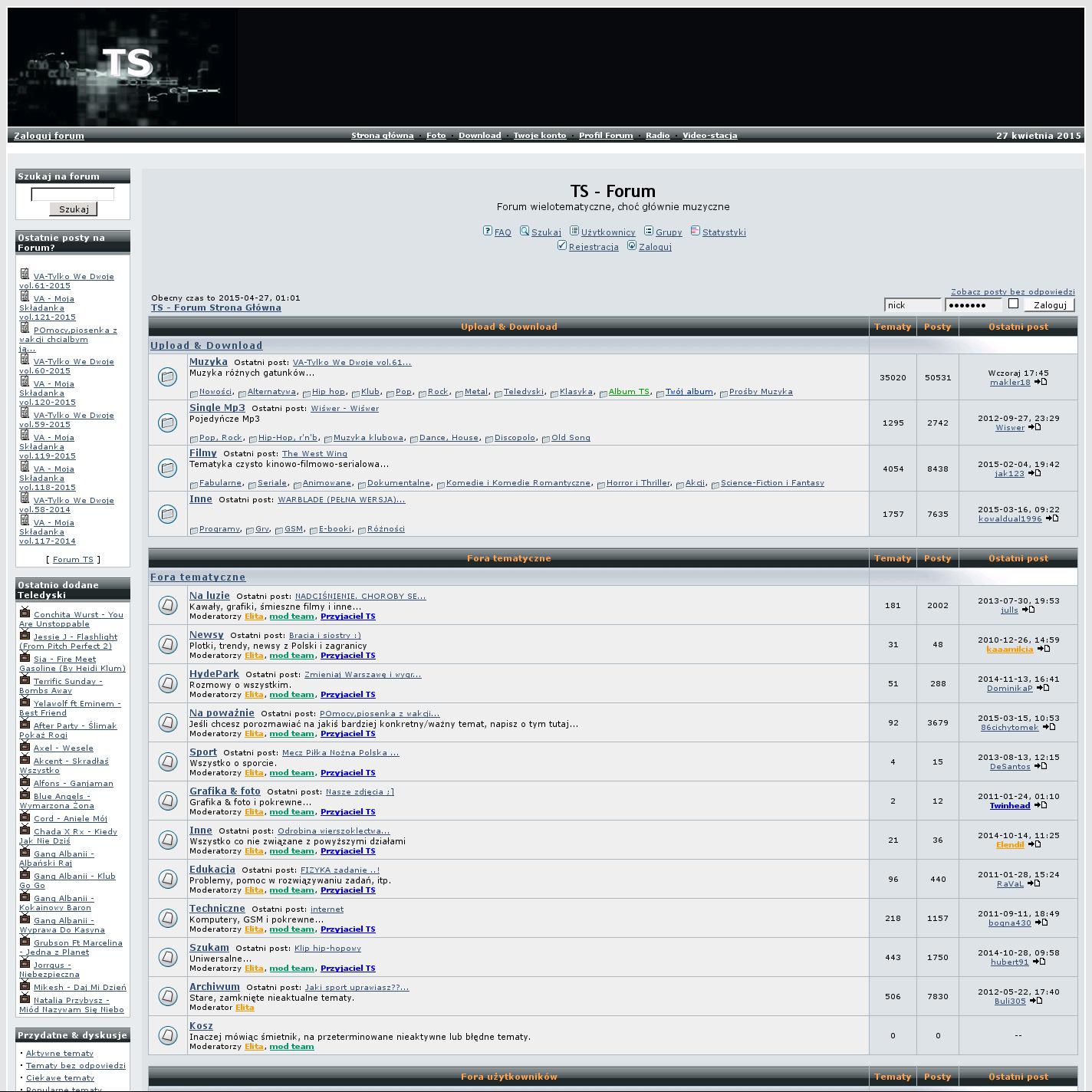The width and height of the screenshot is (1092, 1092).
Task: Click the nick username input field
Action: [912, 305]
